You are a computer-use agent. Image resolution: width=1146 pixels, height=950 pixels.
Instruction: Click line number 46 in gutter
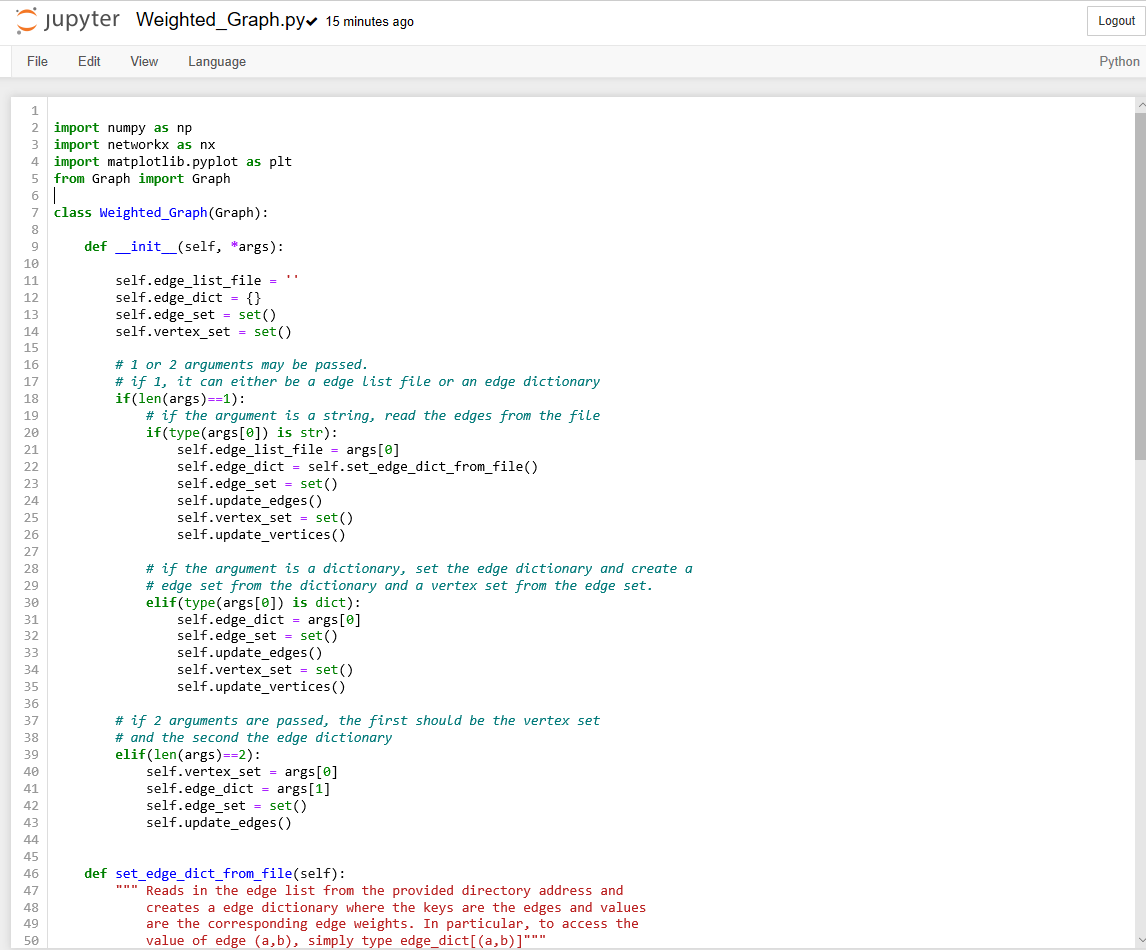click(x=31, y=873)
